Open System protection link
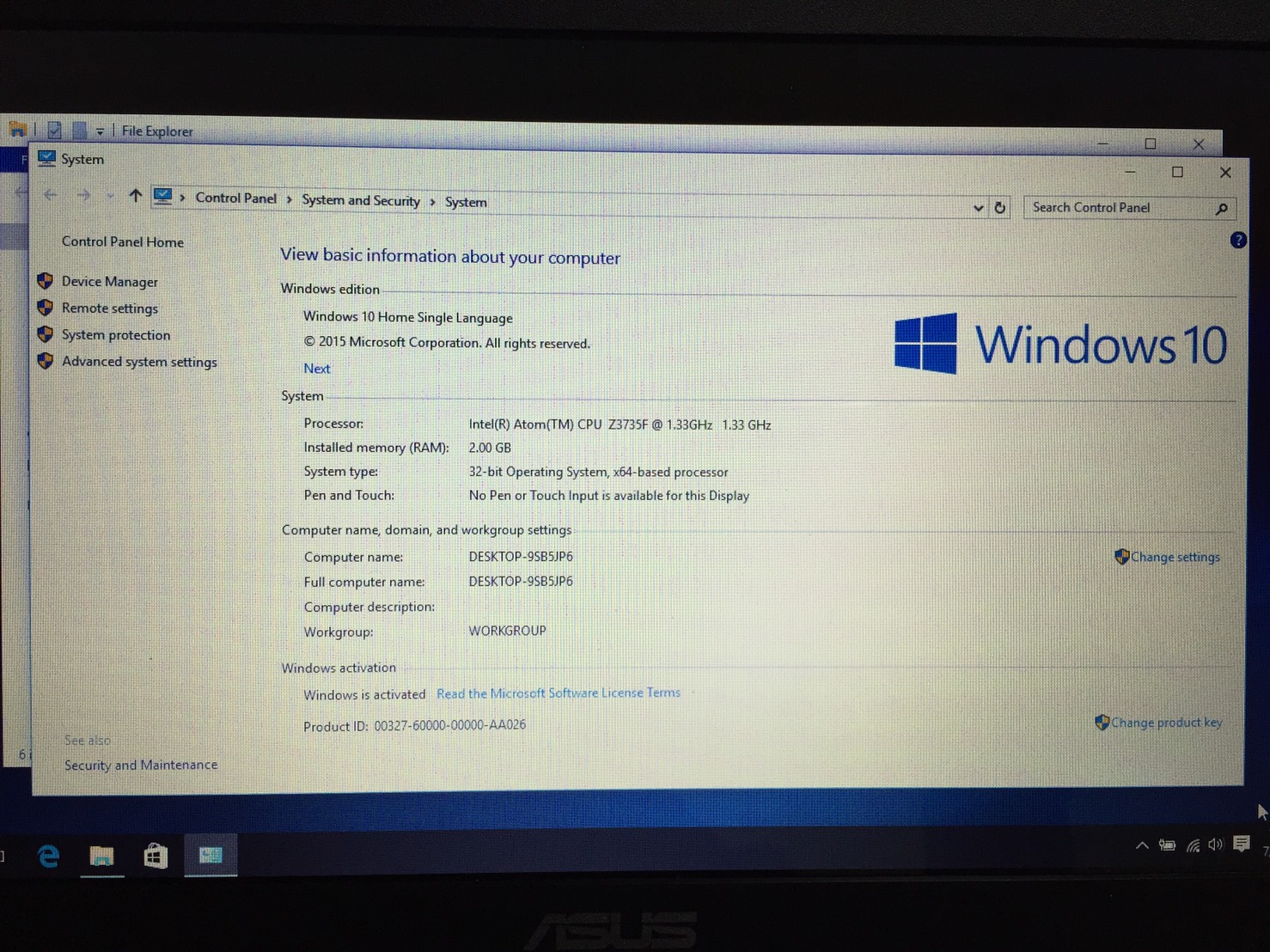The image size is (1270, 952). (x=115, y=335)
